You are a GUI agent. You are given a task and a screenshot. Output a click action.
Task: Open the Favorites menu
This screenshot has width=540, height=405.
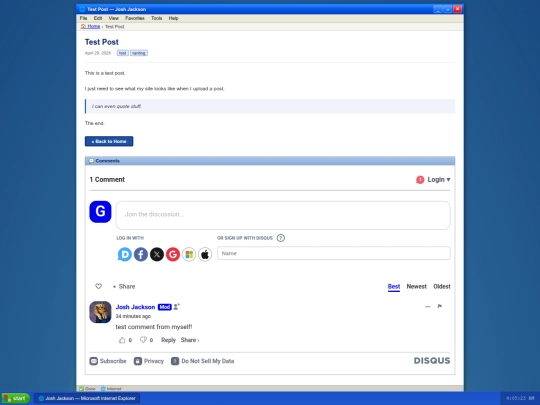pos(135,18)
